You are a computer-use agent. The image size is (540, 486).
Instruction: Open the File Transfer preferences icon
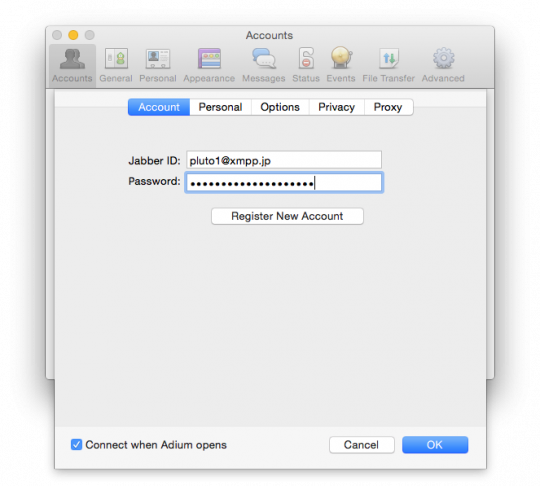pos(389,59)
